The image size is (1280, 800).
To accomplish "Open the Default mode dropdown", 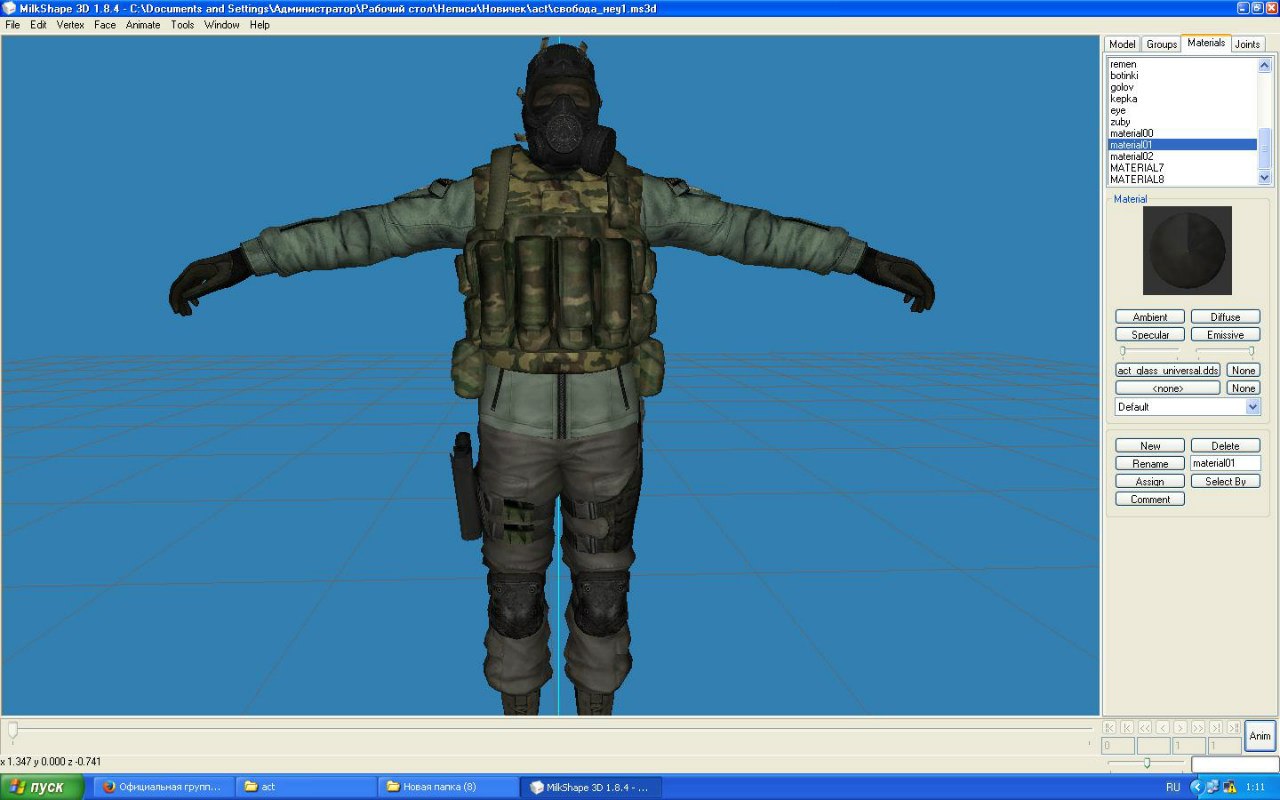I will point(1187,407).
